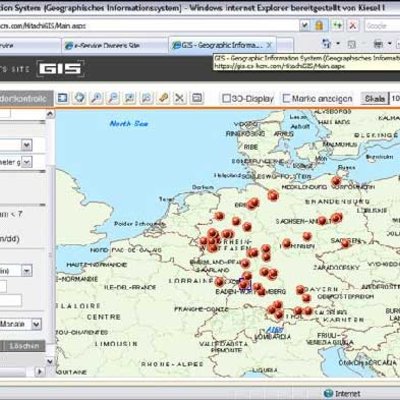Click the measure ruler tool icon
Viewport: 400px width, 400px height.
coord(163,98)
